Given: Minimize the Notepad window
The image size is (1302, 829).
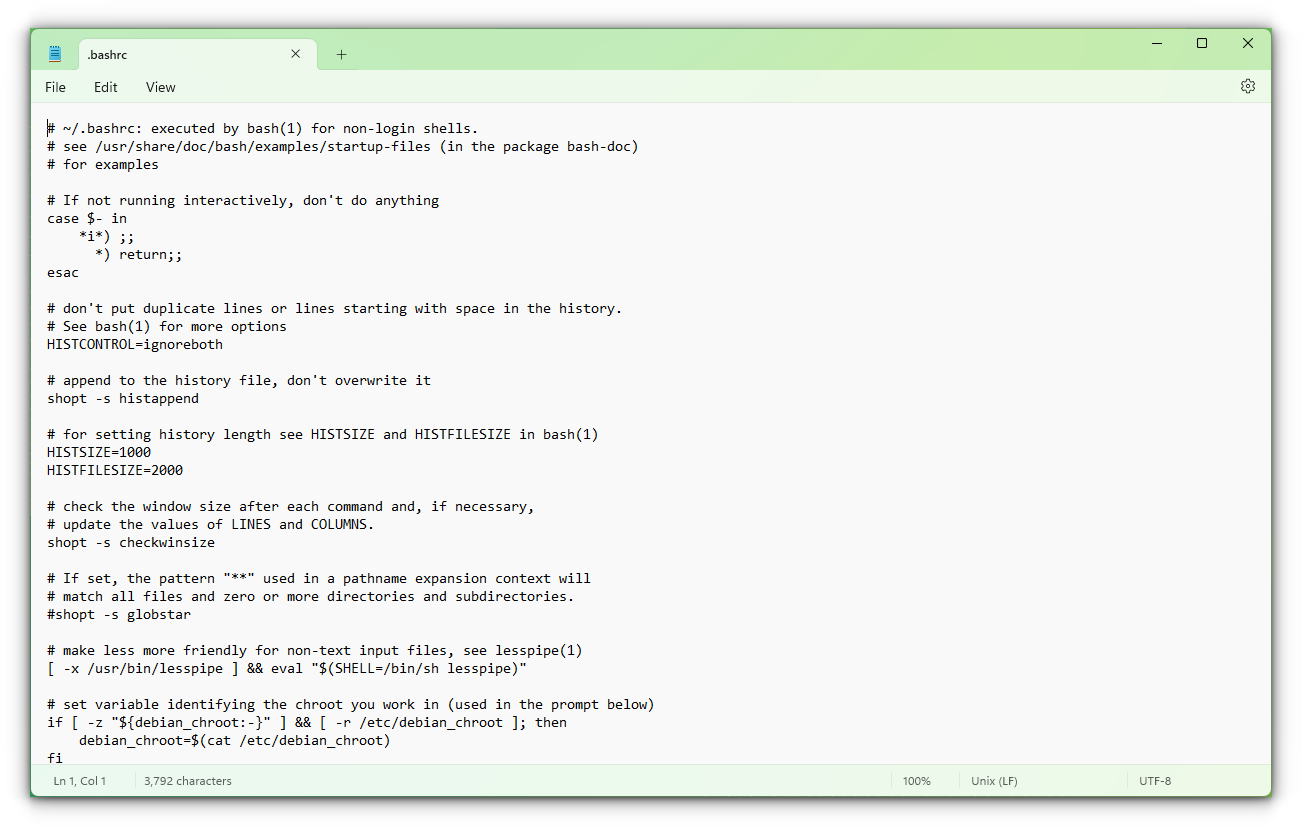Looking at the screenshot, I should (x=1156, y=43).
